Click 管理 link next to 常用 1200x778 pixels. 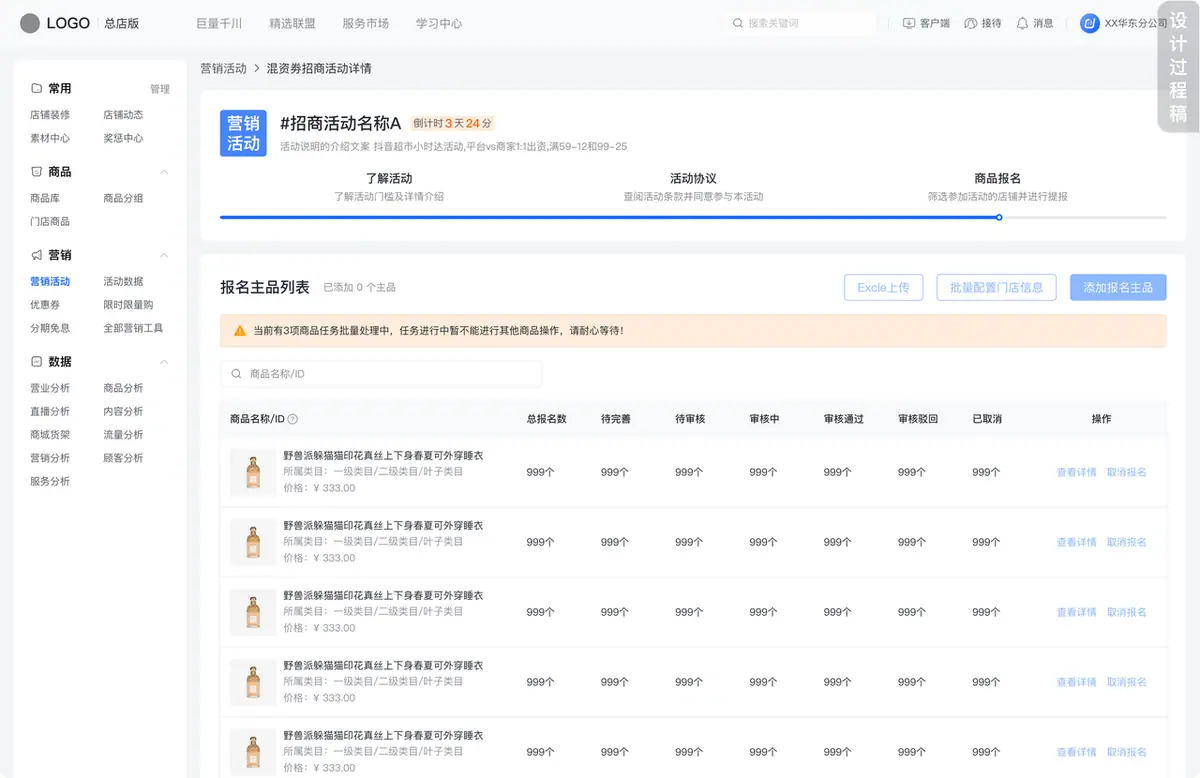[160, 89]
